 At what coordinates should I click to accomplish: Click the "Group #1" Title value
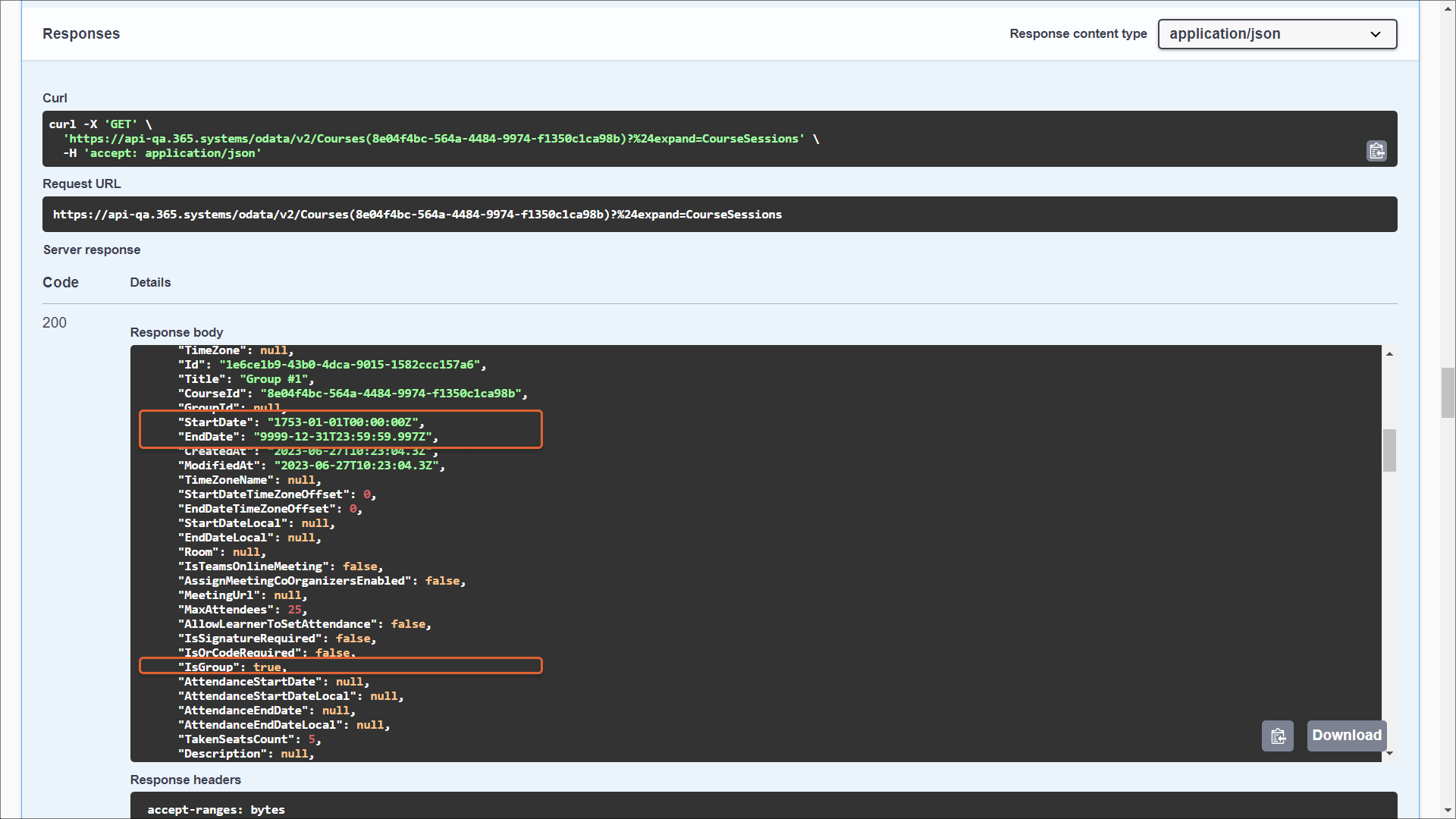[x=274, y=379]
